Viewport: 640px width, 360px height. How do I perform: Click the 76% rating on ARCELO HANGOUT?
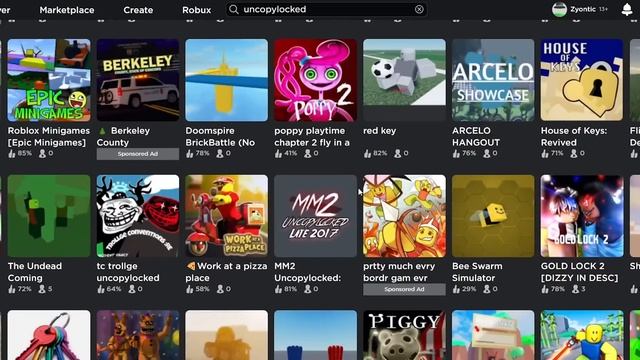469,153
